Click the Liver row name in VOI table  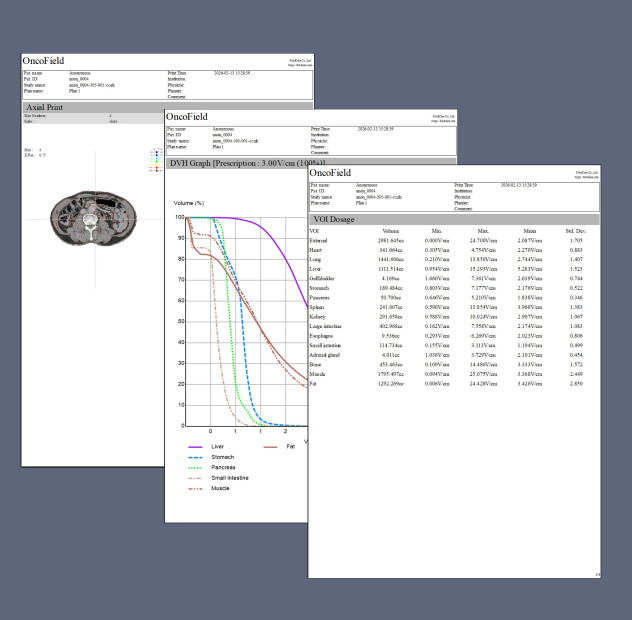click(x=315, y=269)
